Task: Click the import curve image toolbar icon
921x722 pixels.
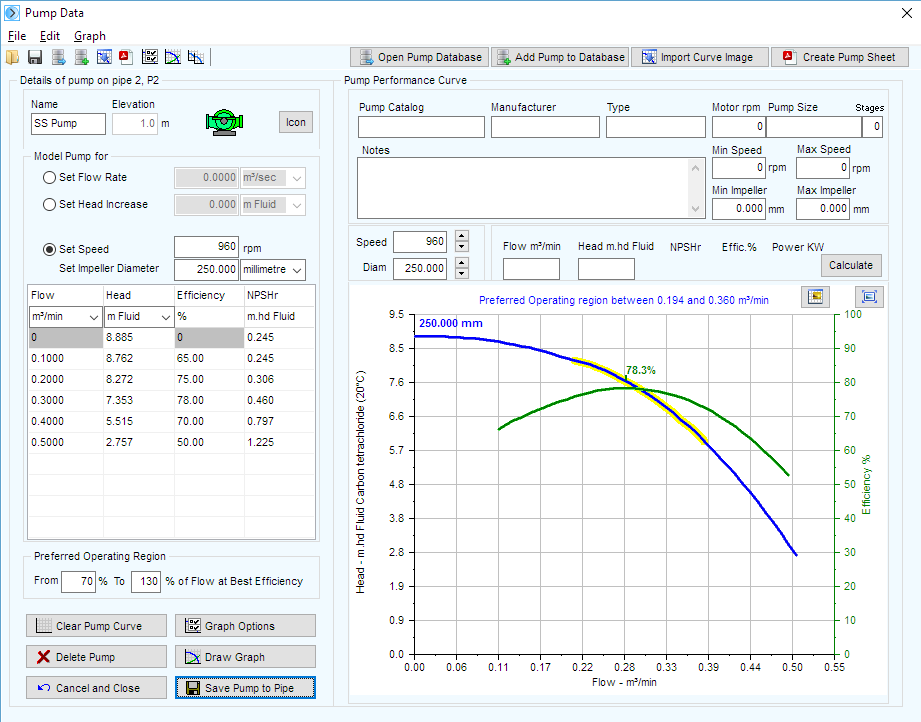Action: [x=104, y=57]
